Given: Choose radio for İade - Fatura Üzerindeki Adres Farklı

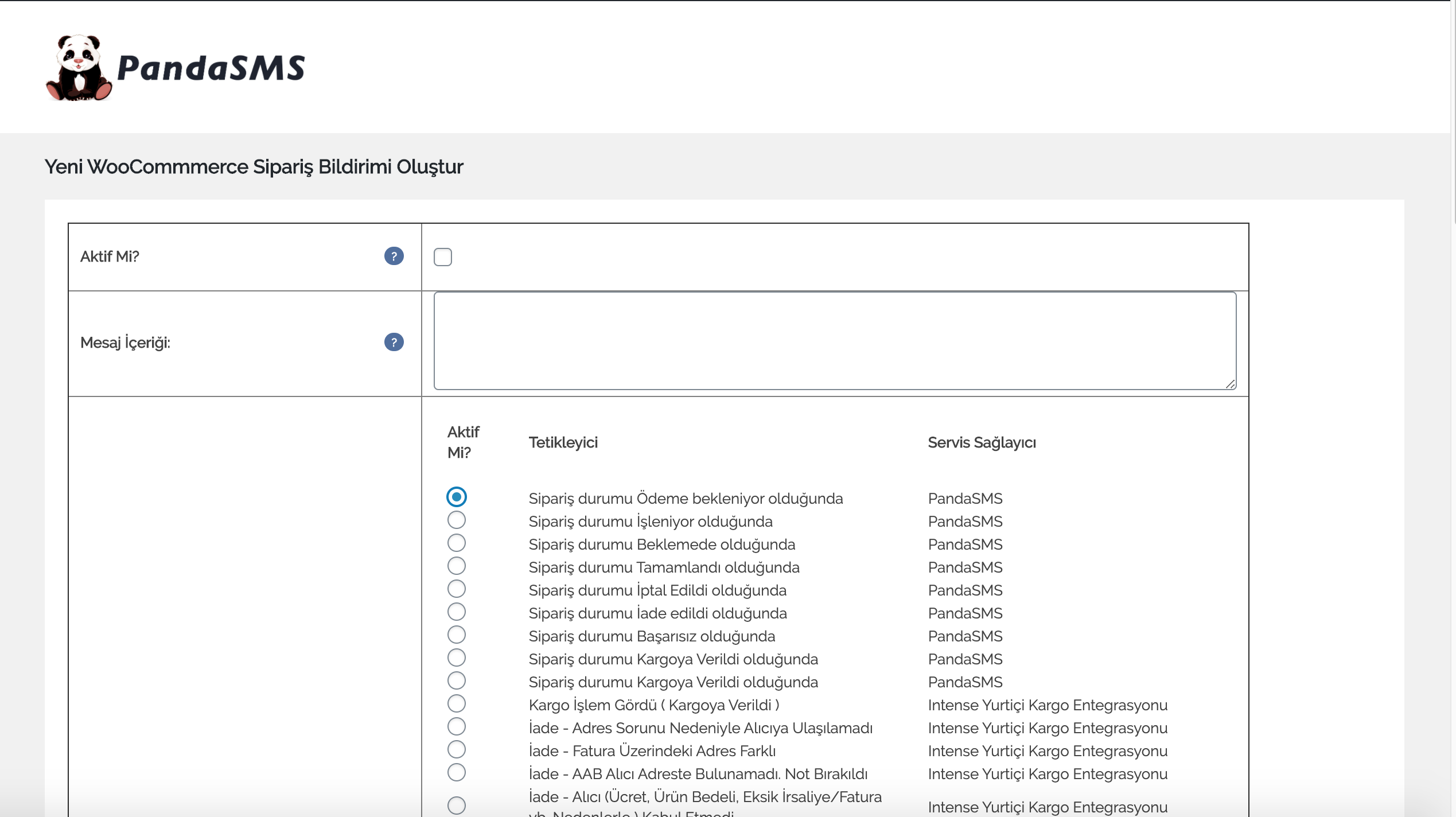Looking at the screenshot, I should tap(457, 749).
